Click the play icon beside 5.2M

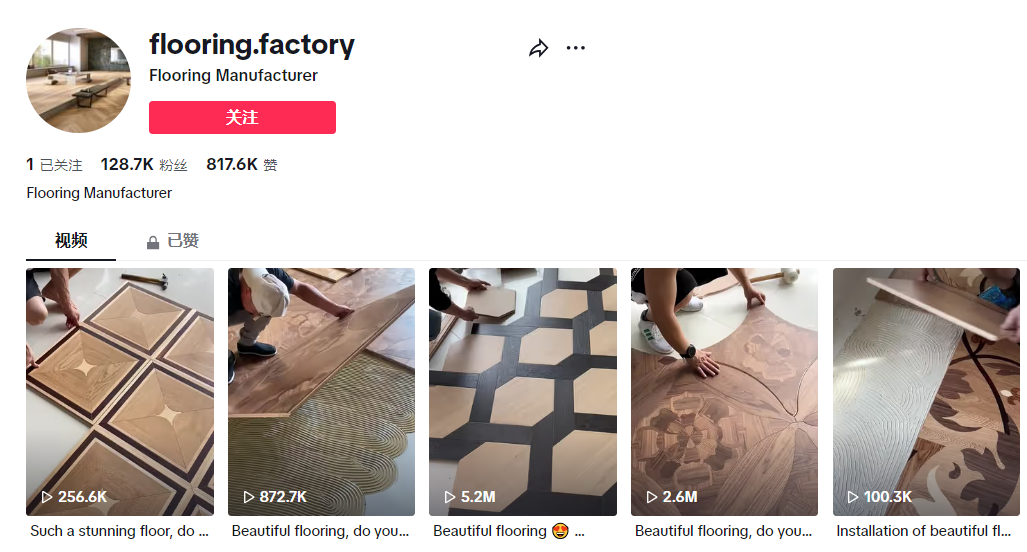point(450,497)
